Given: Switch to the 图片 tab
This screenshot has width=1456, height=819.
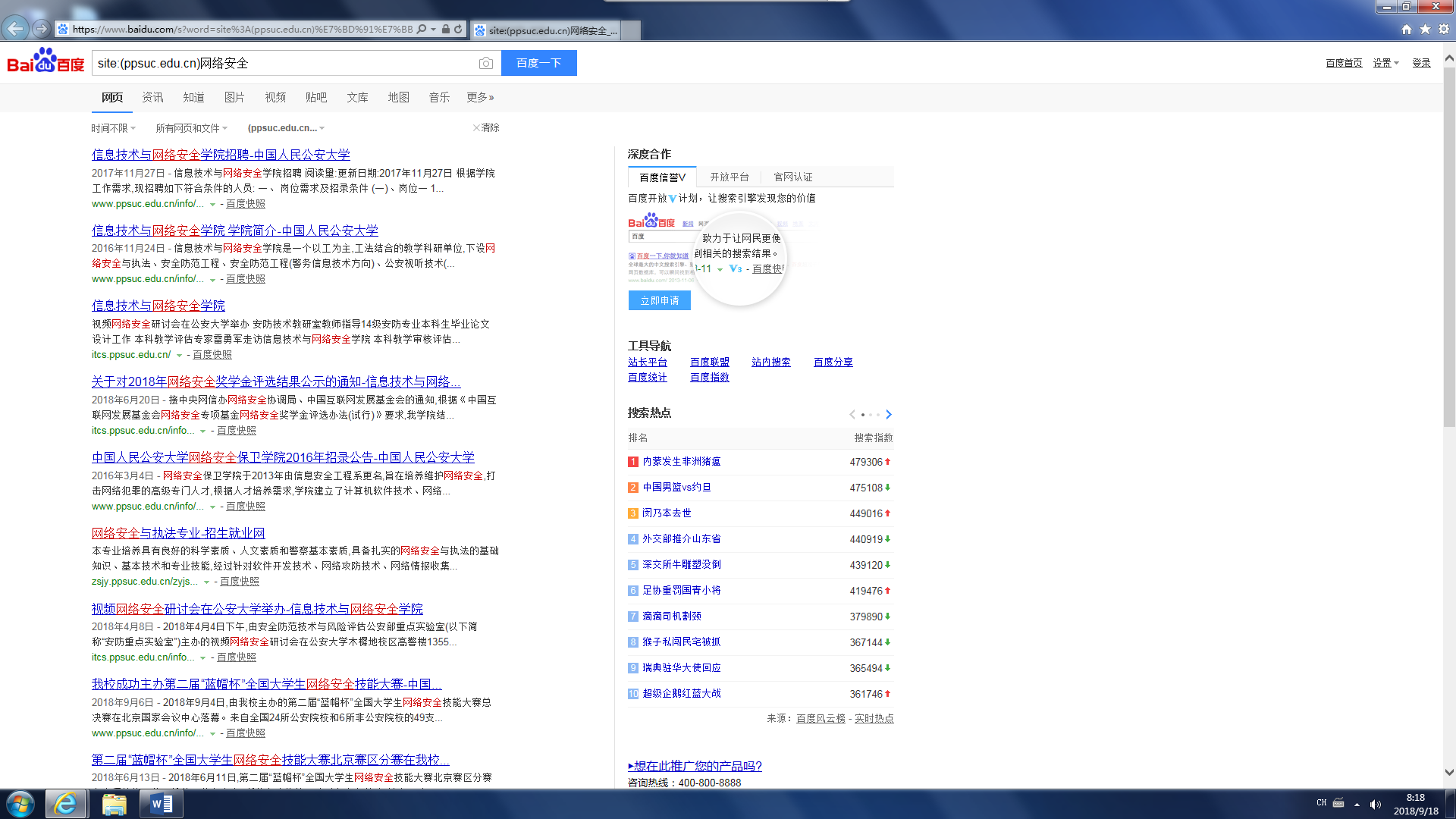Looking at the screenshot, I should point(234,97).
